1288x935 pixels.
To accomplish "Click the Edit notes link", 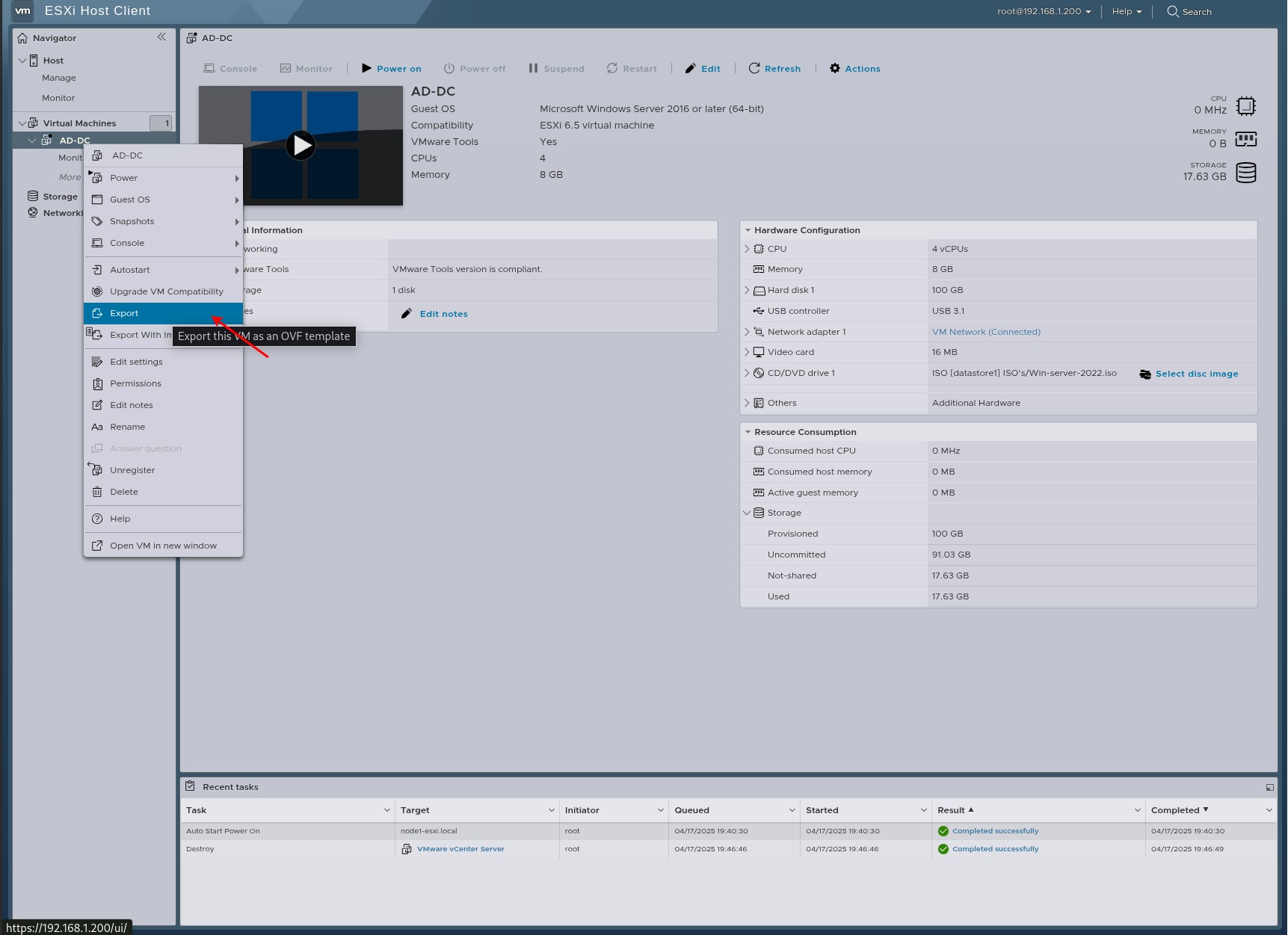I will click(x=443, y=314).
